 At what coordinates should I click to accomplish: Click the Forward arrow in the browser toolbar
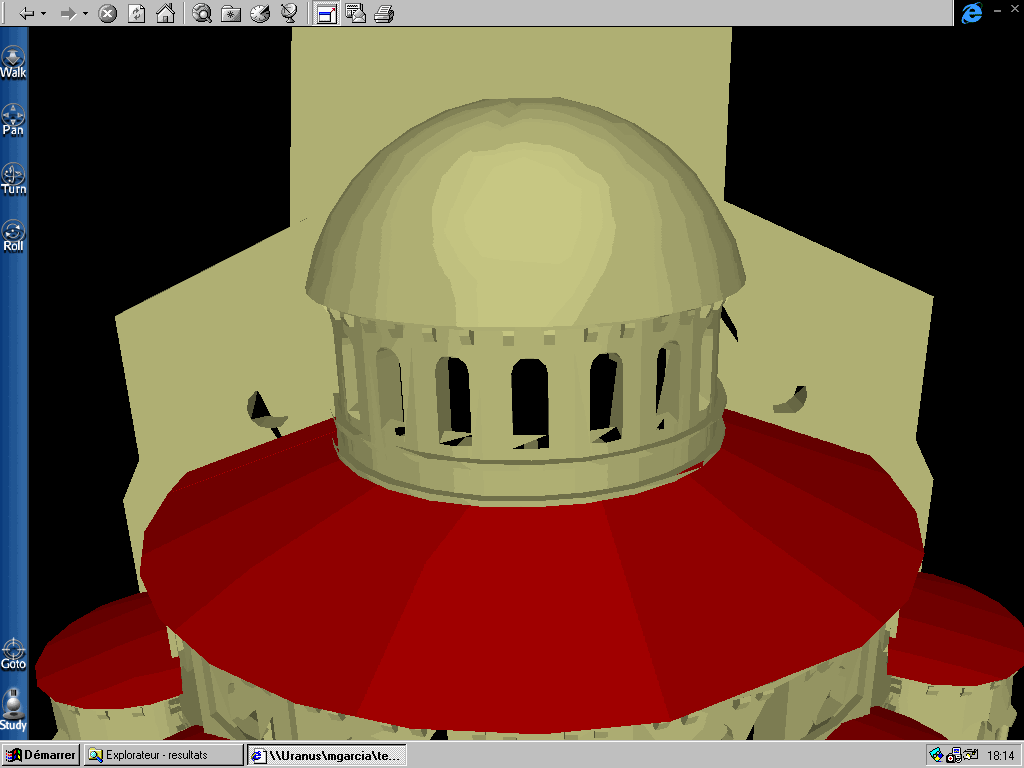68,13
